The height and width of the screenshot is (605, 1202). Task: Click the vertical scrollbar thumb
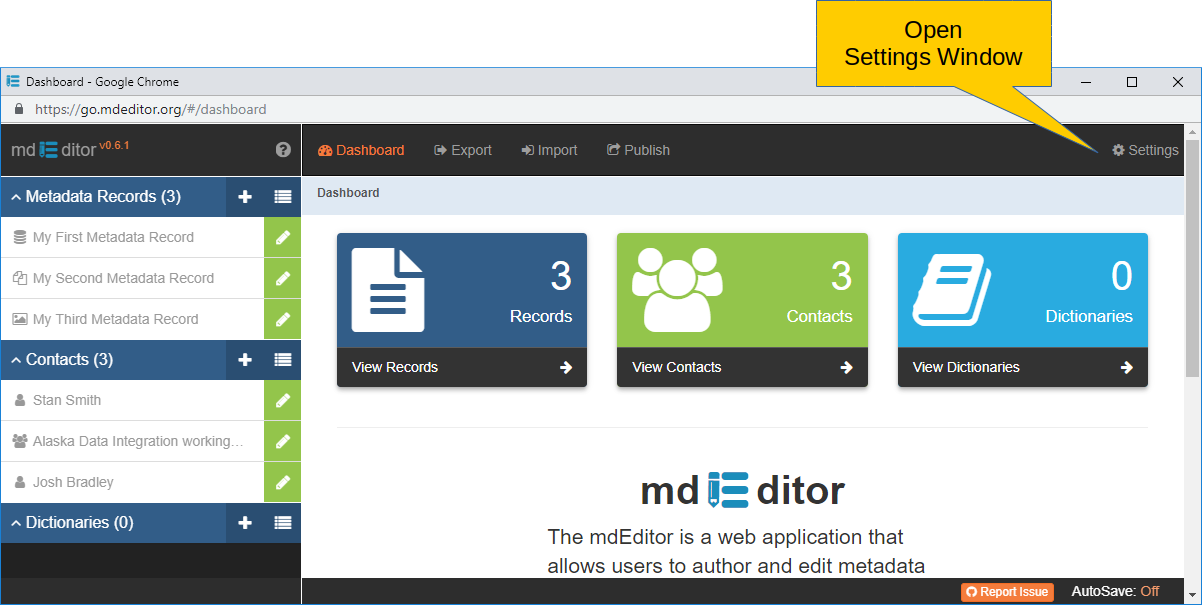pyautogui.click(x=1191, y=258)
